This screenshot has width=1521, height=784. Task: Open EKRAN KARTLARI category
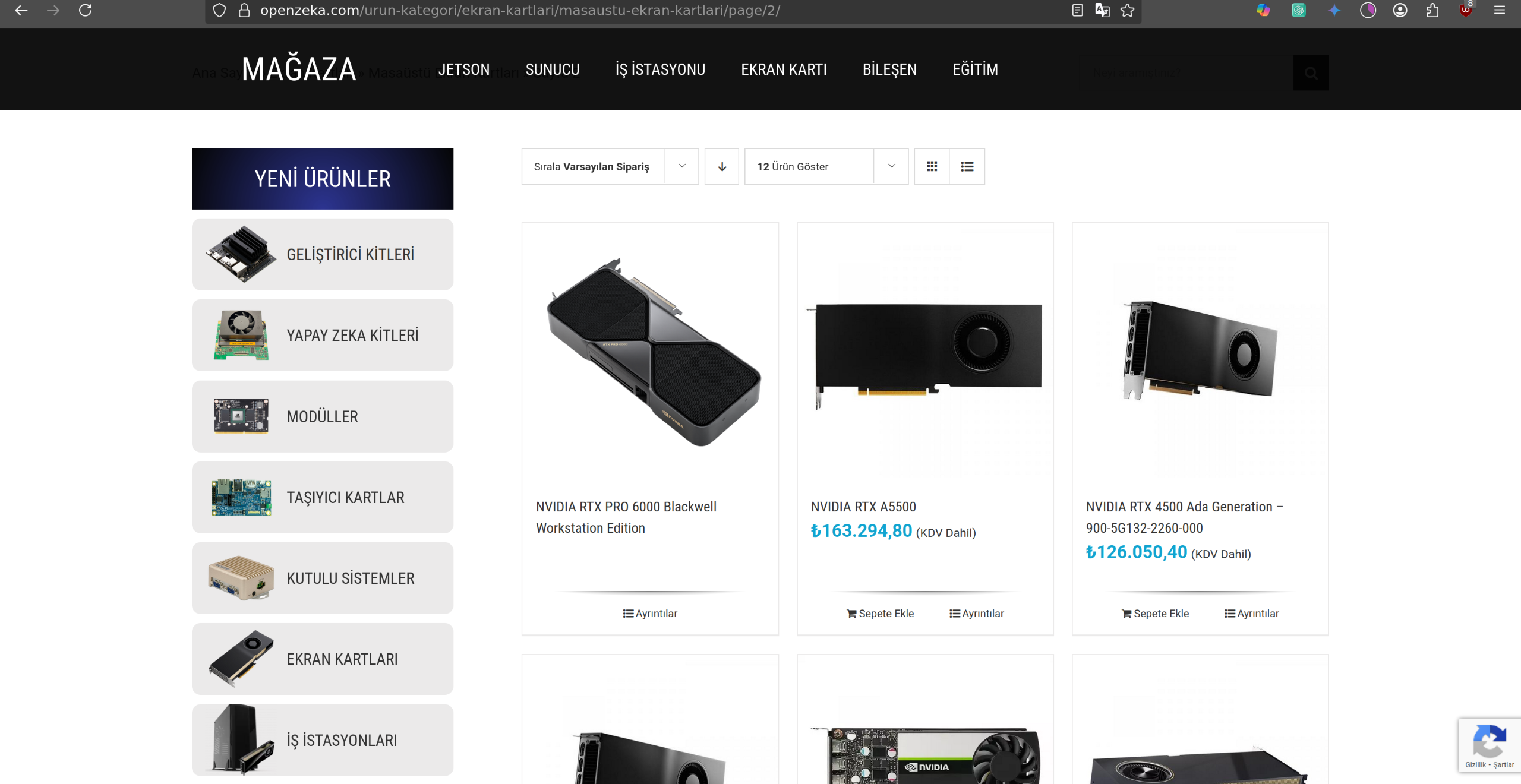pyautogui.click(x=323, y=659)
